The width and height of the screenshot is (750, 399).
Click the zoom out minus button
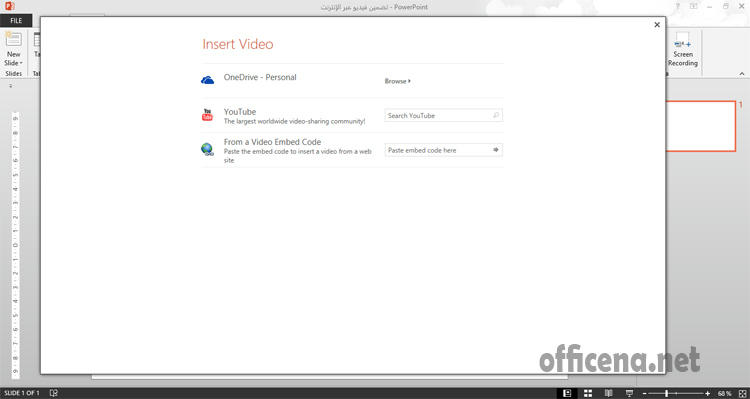pyautogui.click(x=644, y=393)
